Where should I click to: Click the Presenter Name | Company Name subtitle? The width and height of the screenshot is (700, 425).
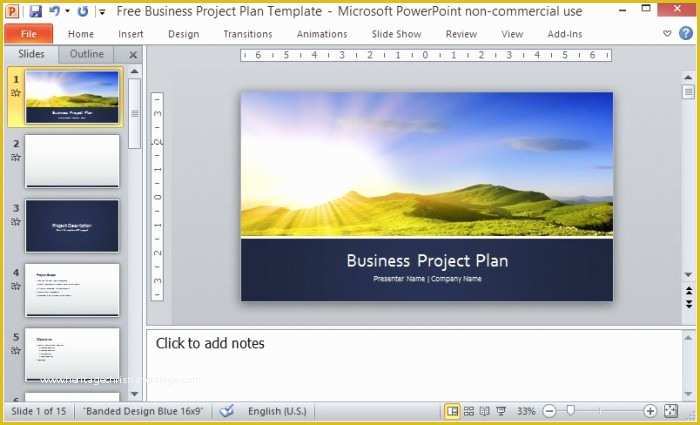click(427, 279)
